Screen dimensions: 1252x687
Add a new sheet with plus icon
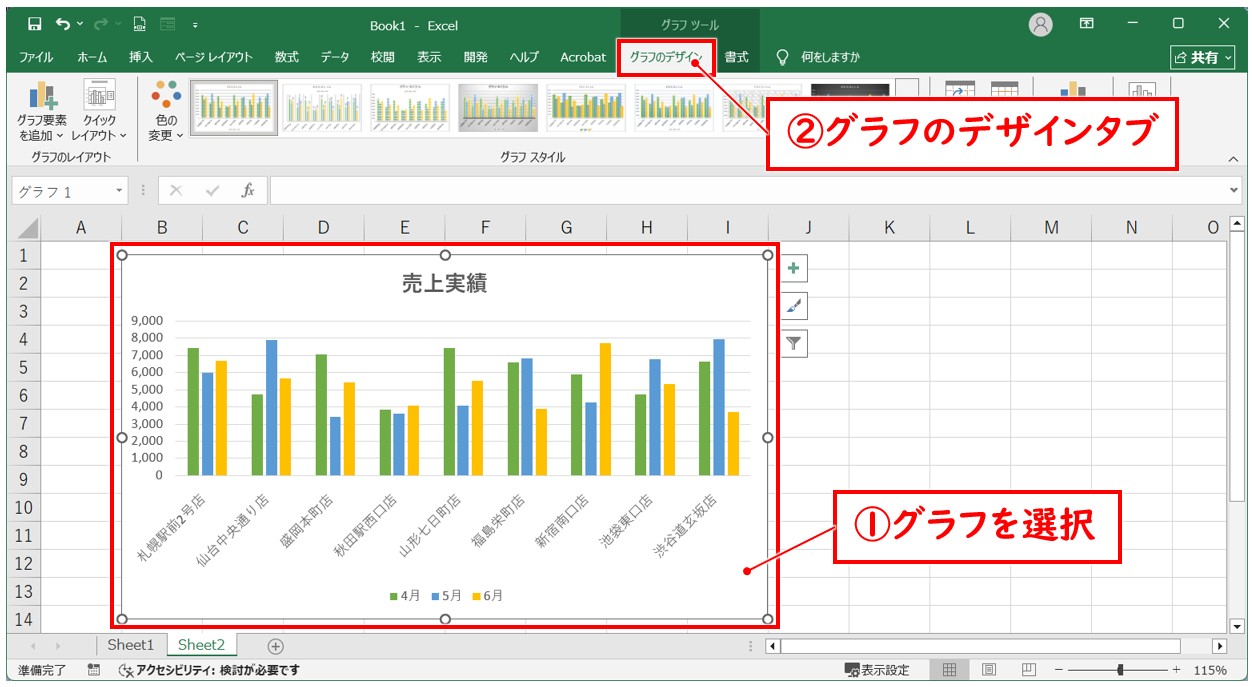coord(276,646)
